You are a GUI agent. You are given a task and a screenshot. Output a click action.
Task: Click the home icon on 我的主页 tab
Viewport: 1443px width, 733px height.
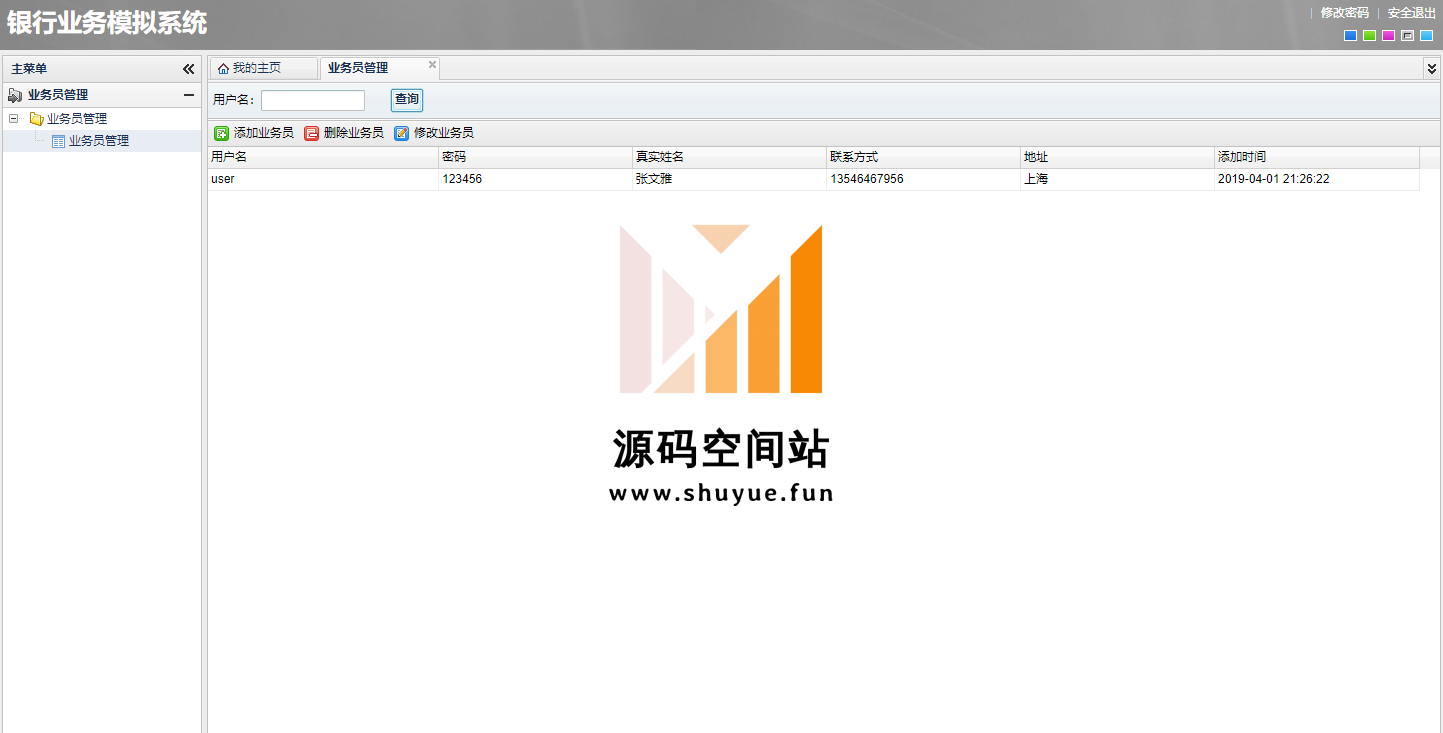point(223,69)
